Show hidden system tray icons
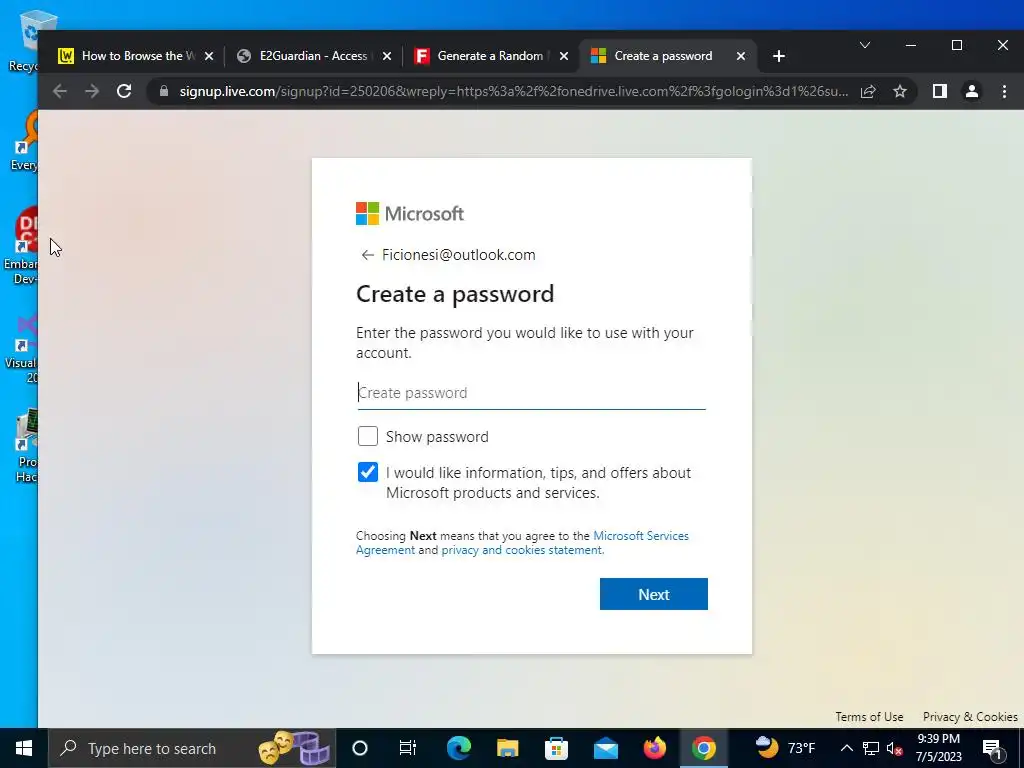The height and width of the screenshot is (768, 1024). click(x=846, y=748)
